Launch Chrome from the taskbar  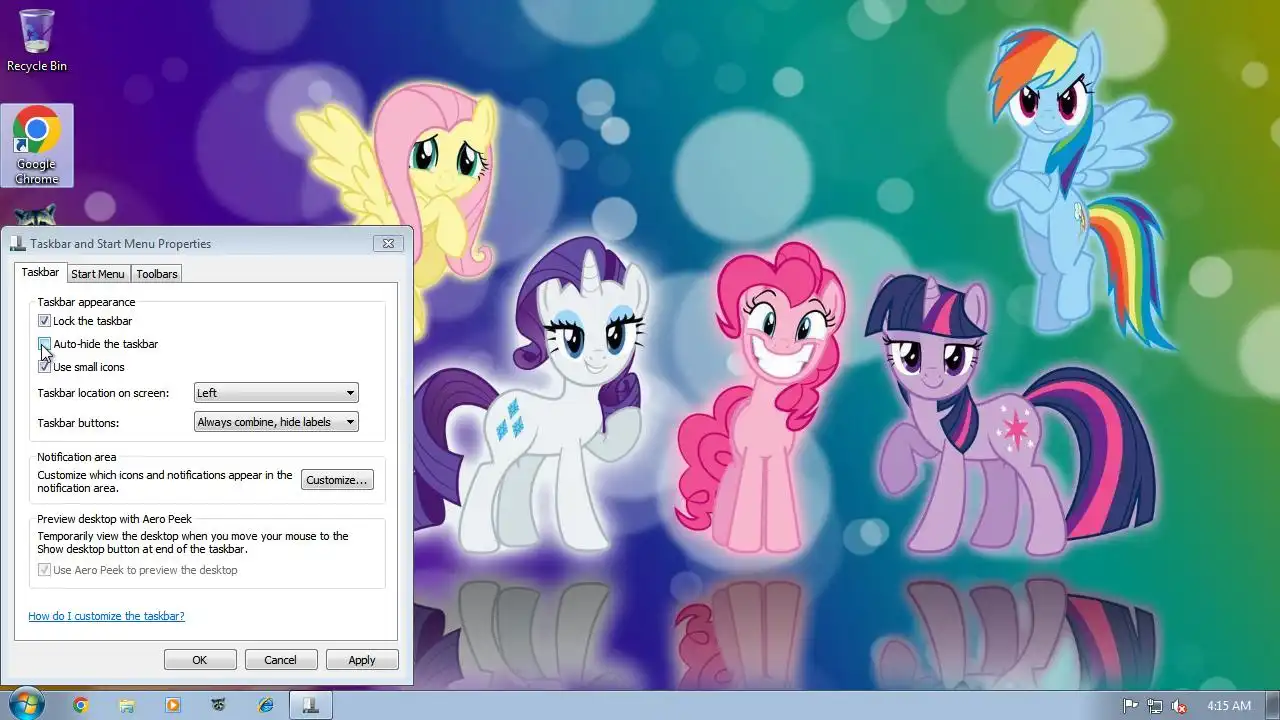point(81,705)
